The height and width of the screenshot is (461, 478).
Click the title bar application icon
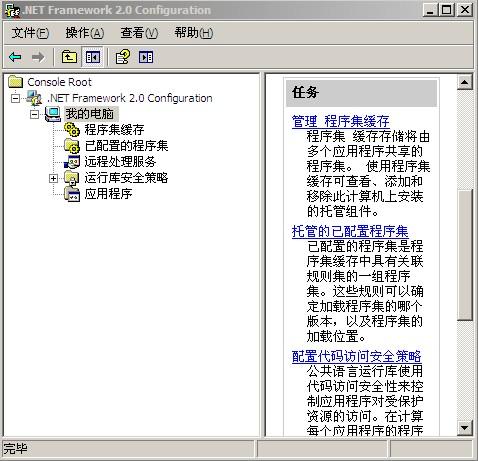[12, 10]
